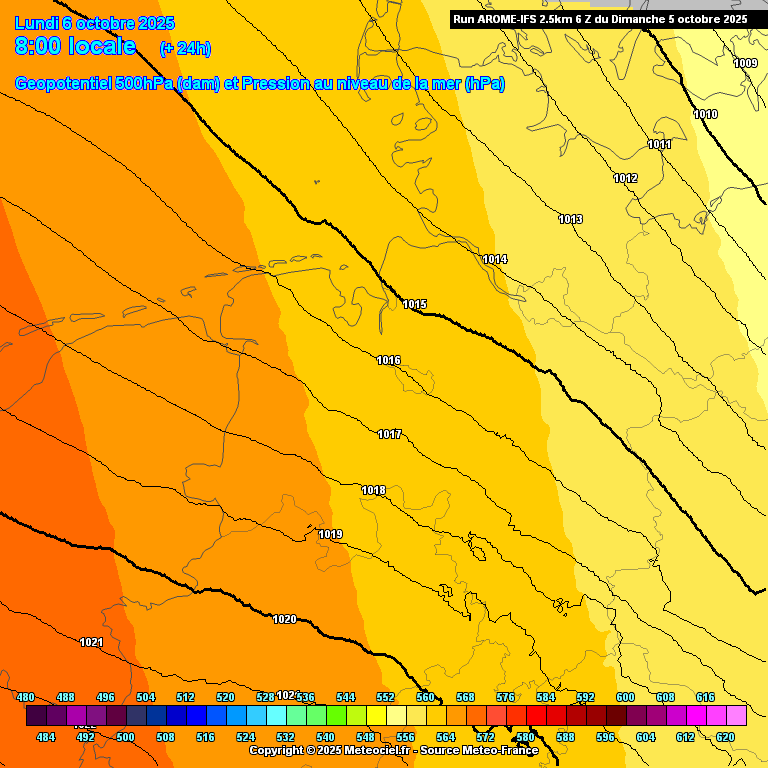Screen dimensions: 768x768
Task: Click the Run AROME-IFS 2.5km header banner
Action: click(600, 19)
